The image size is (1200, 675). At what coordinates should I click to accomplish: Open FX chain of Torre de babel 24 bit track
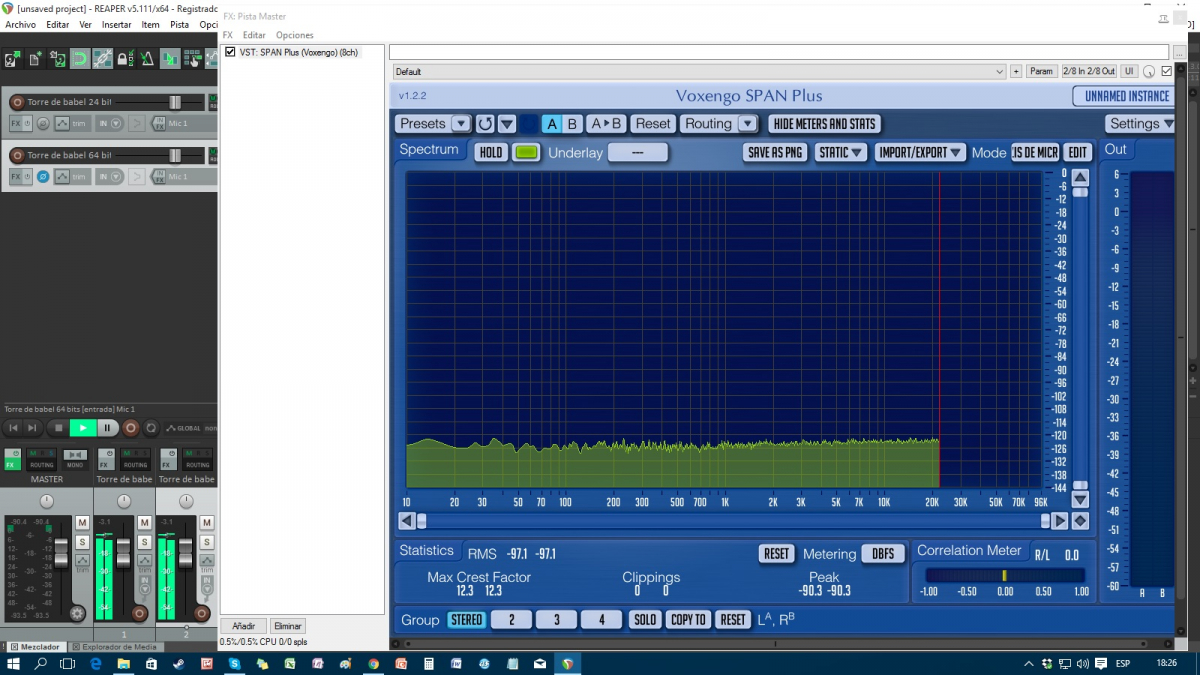[16, 123]
